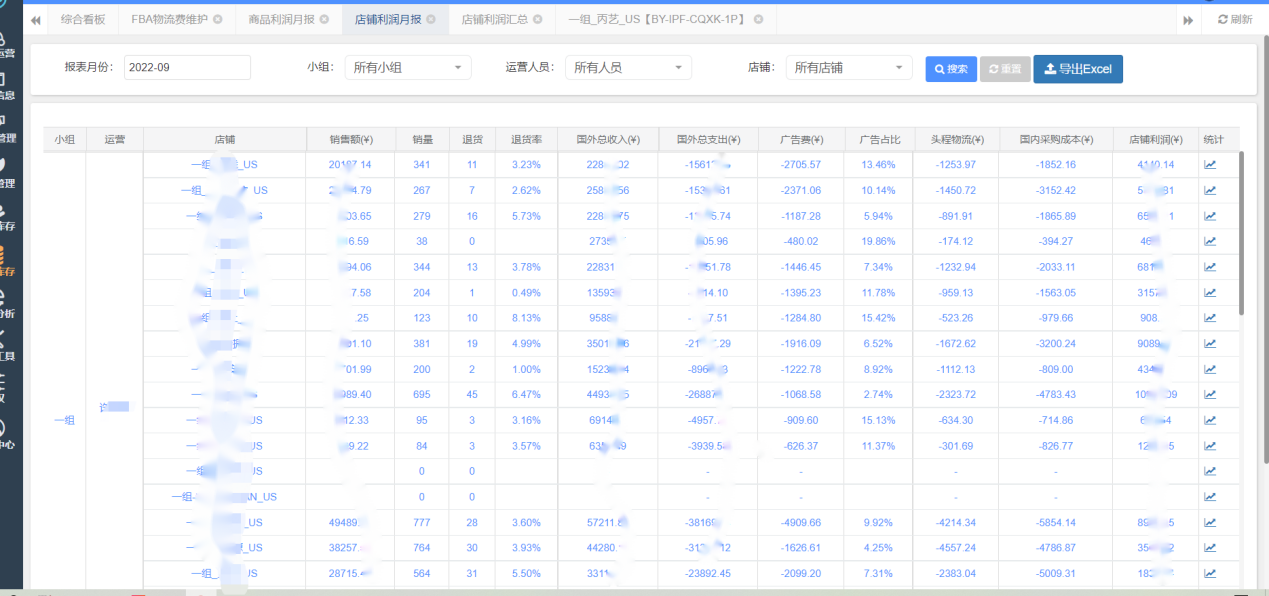Switch to the 商品利润月报 tab
Image resolution: width=1269 pixels, height=596 pixels.
click(281, 18)
